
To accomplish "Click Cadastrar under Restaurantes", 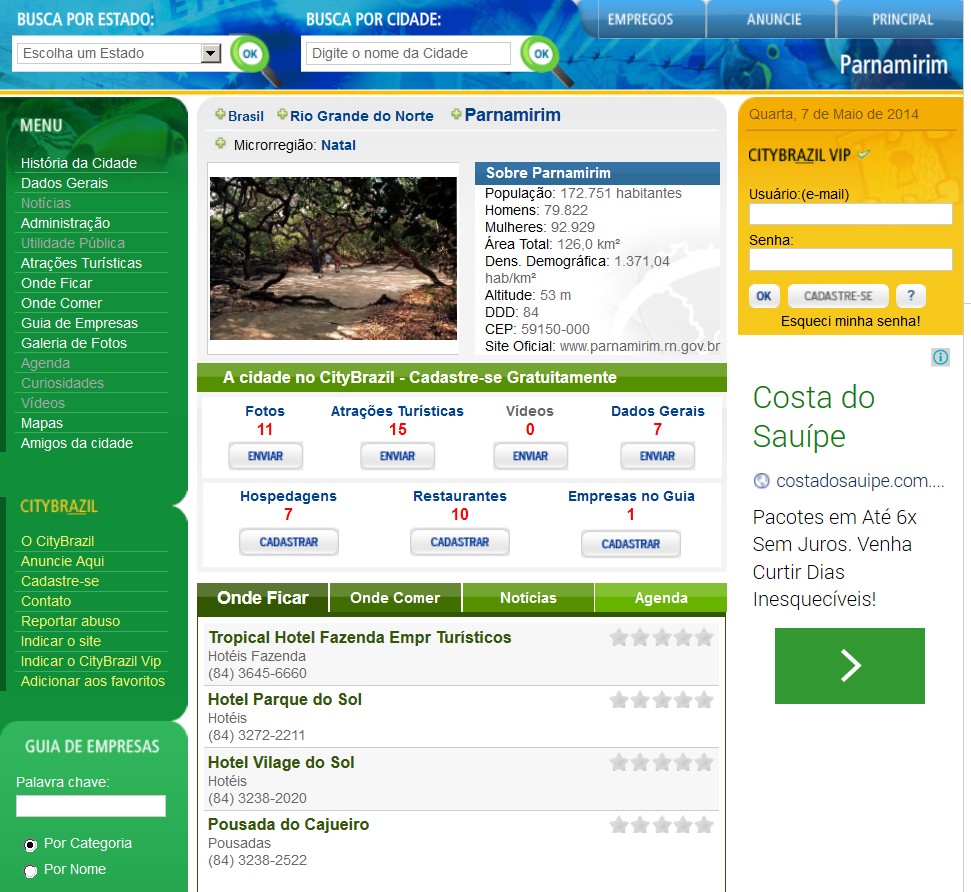I will tap(459, 542).
